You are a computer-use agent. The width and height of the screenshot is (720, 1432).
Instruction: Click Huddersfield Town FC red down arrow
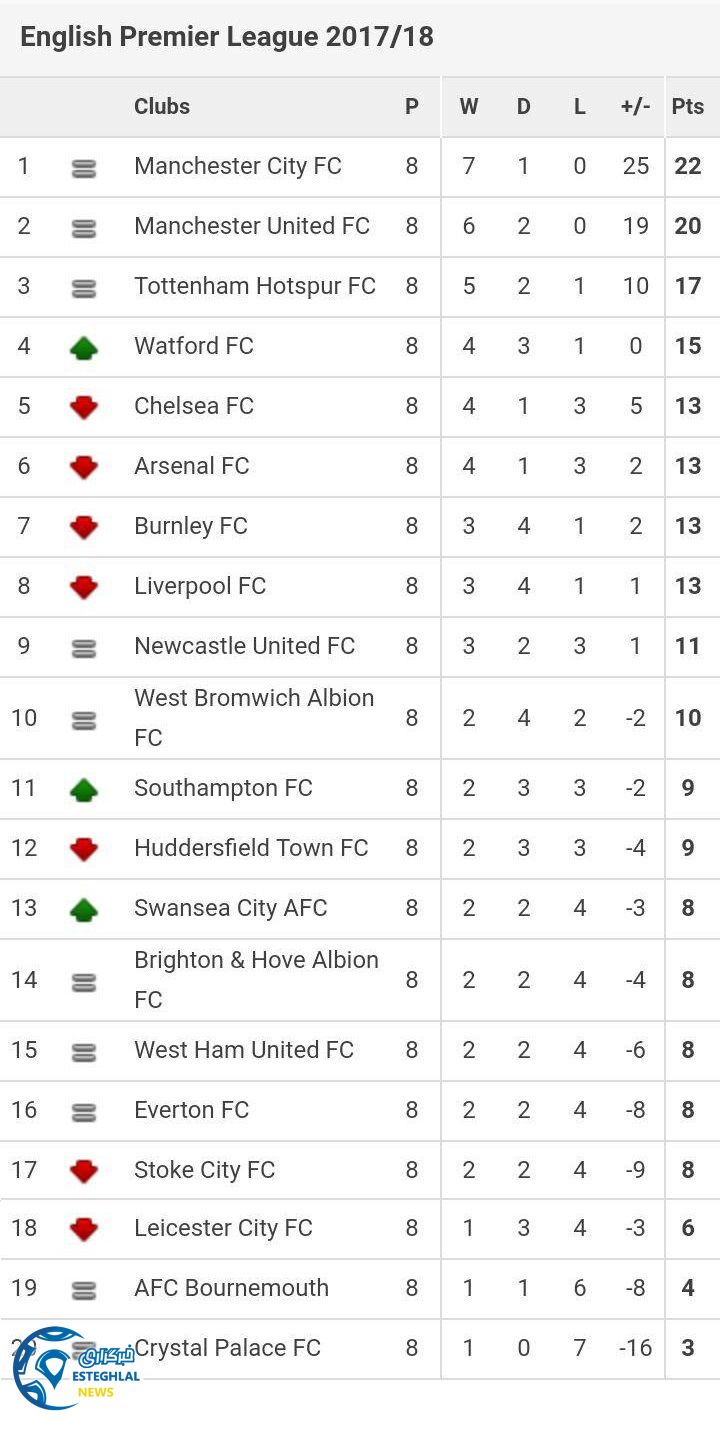coord(84,849)
